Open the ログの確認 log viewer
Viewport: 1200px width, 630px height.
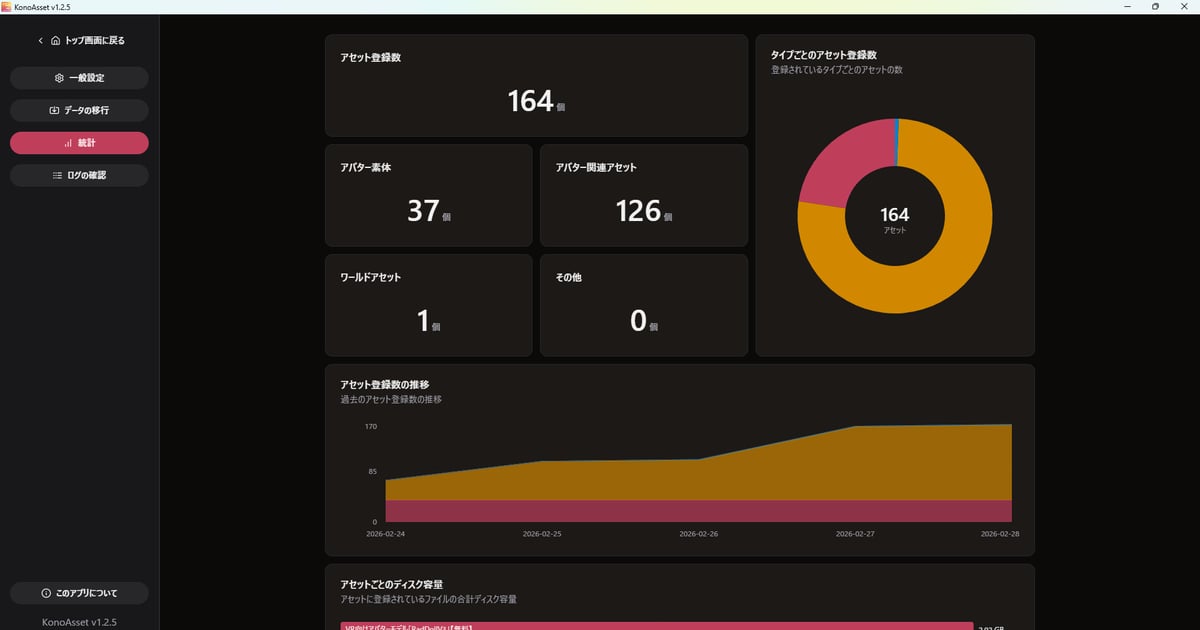click(80, 175)
